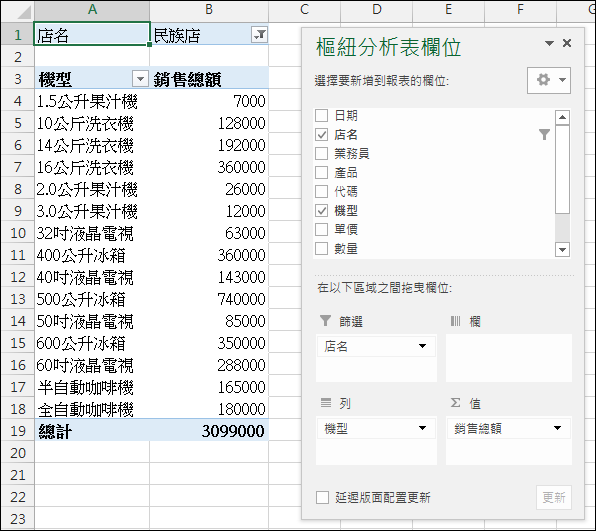Click the value 740000 in column B

tap(209, 299)
